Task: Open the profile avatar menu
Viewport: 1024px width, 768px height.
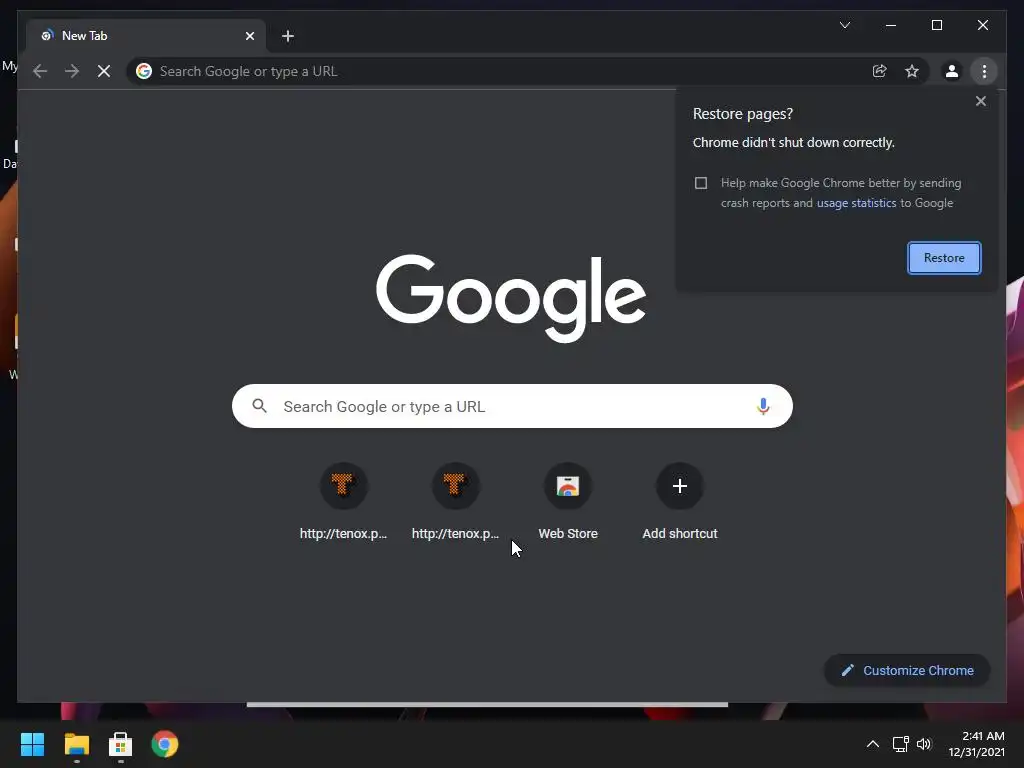Action: tap(952, 71)
